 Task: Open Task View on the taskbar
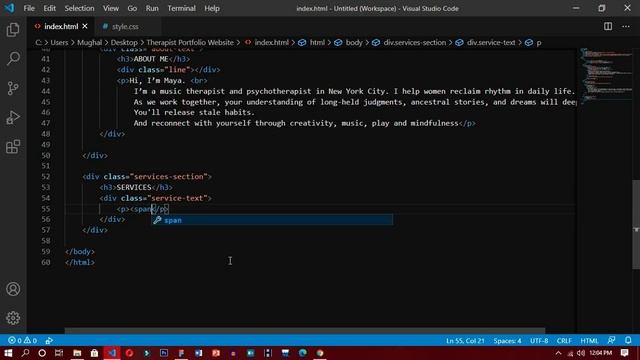click(x=59, y=353)
